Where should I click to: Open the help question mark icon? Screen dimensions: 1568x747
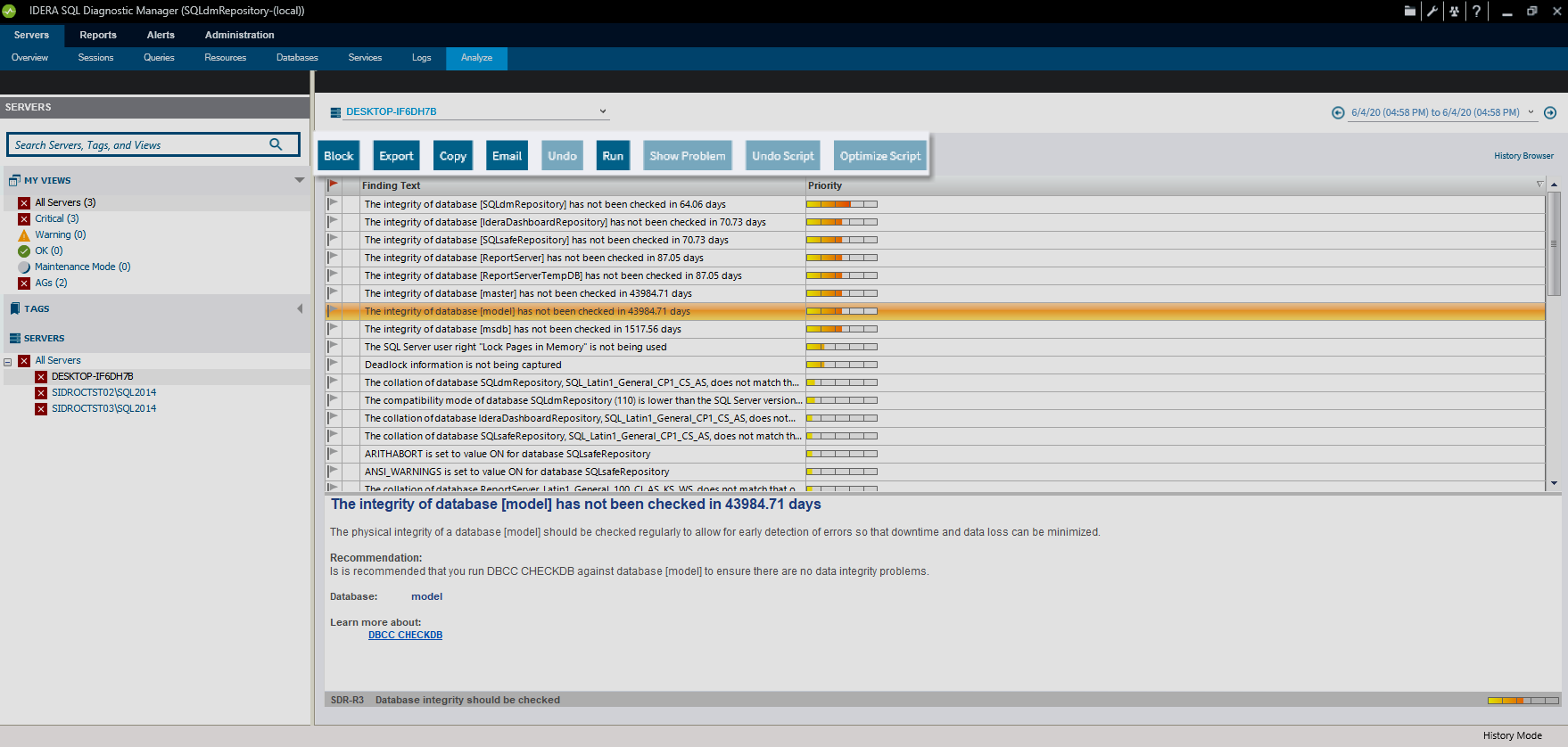[x=1477, y=12]
